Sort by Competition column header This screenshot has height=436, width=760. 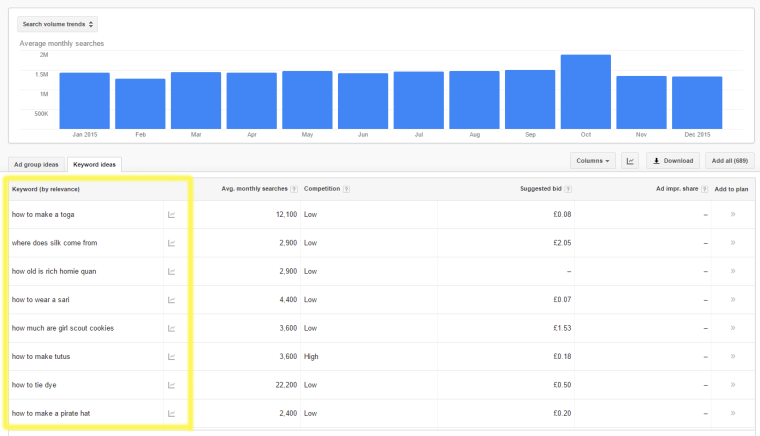click(322, 189)
